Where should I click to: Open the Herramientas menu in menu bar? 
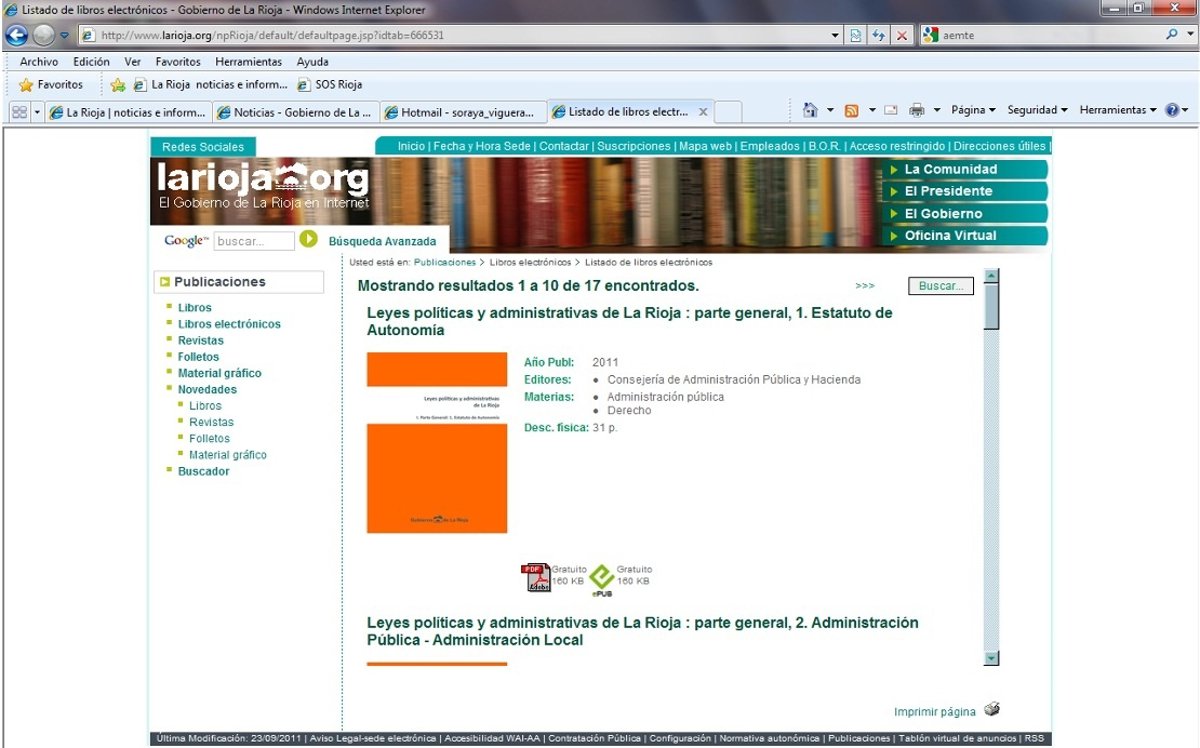click(249, 62)
